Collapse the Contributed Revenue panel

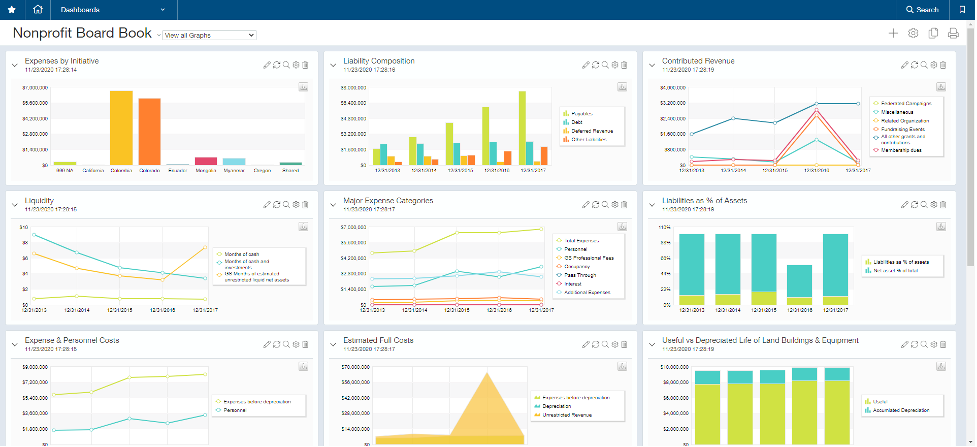(x=652, y=64)
